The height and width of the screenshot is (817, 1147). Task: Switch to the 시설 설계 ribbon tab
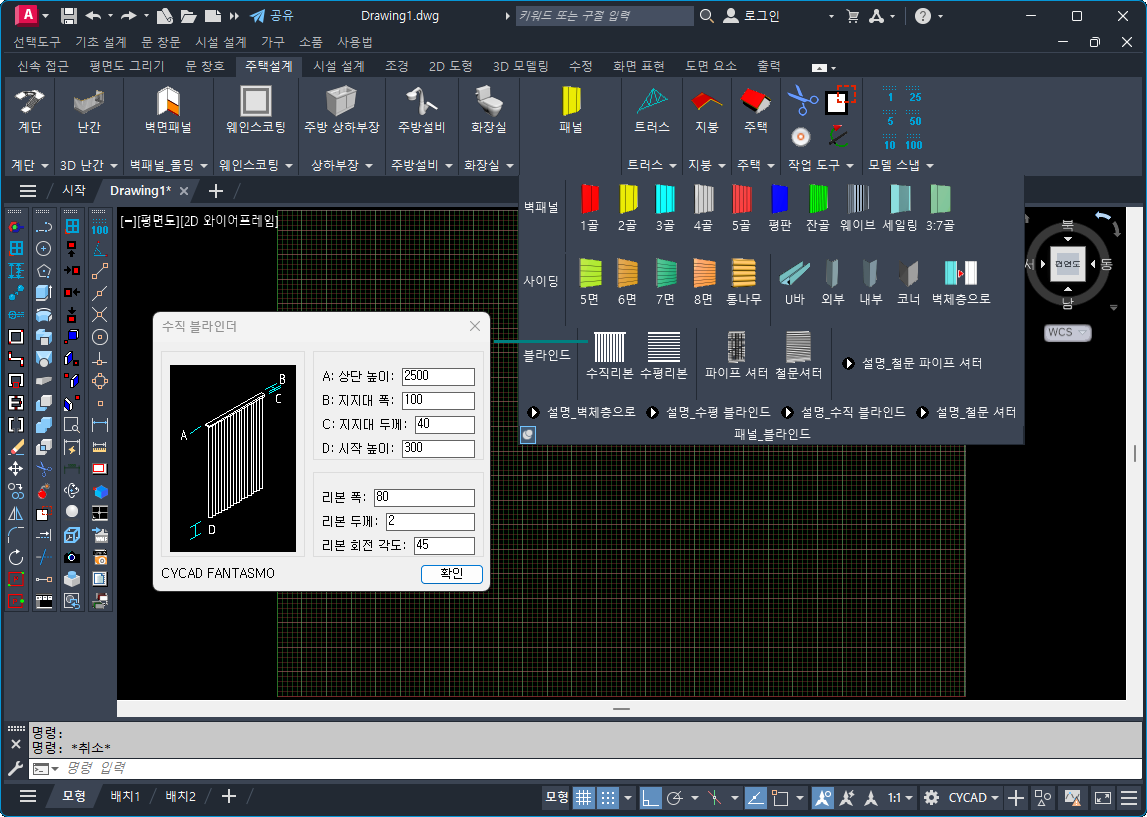point(339,66)
